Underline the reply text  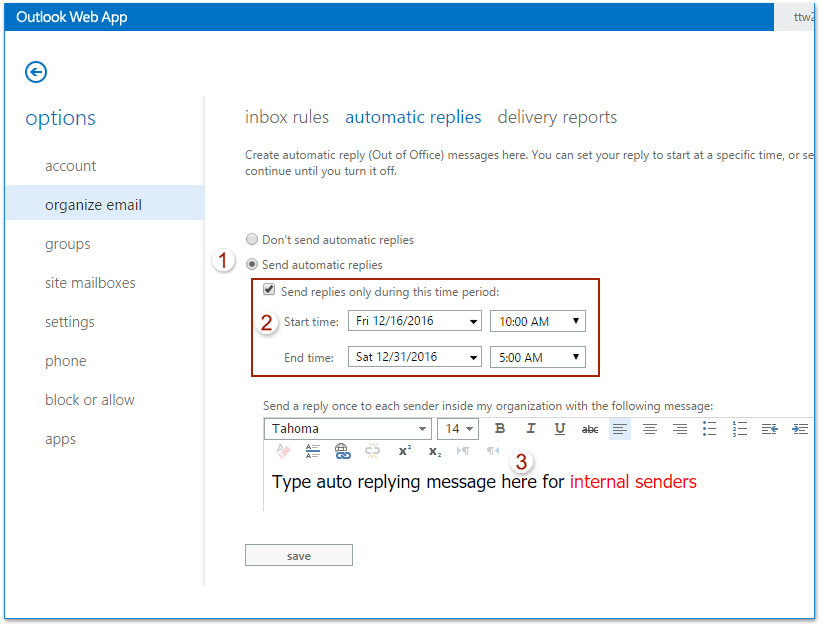560,429
